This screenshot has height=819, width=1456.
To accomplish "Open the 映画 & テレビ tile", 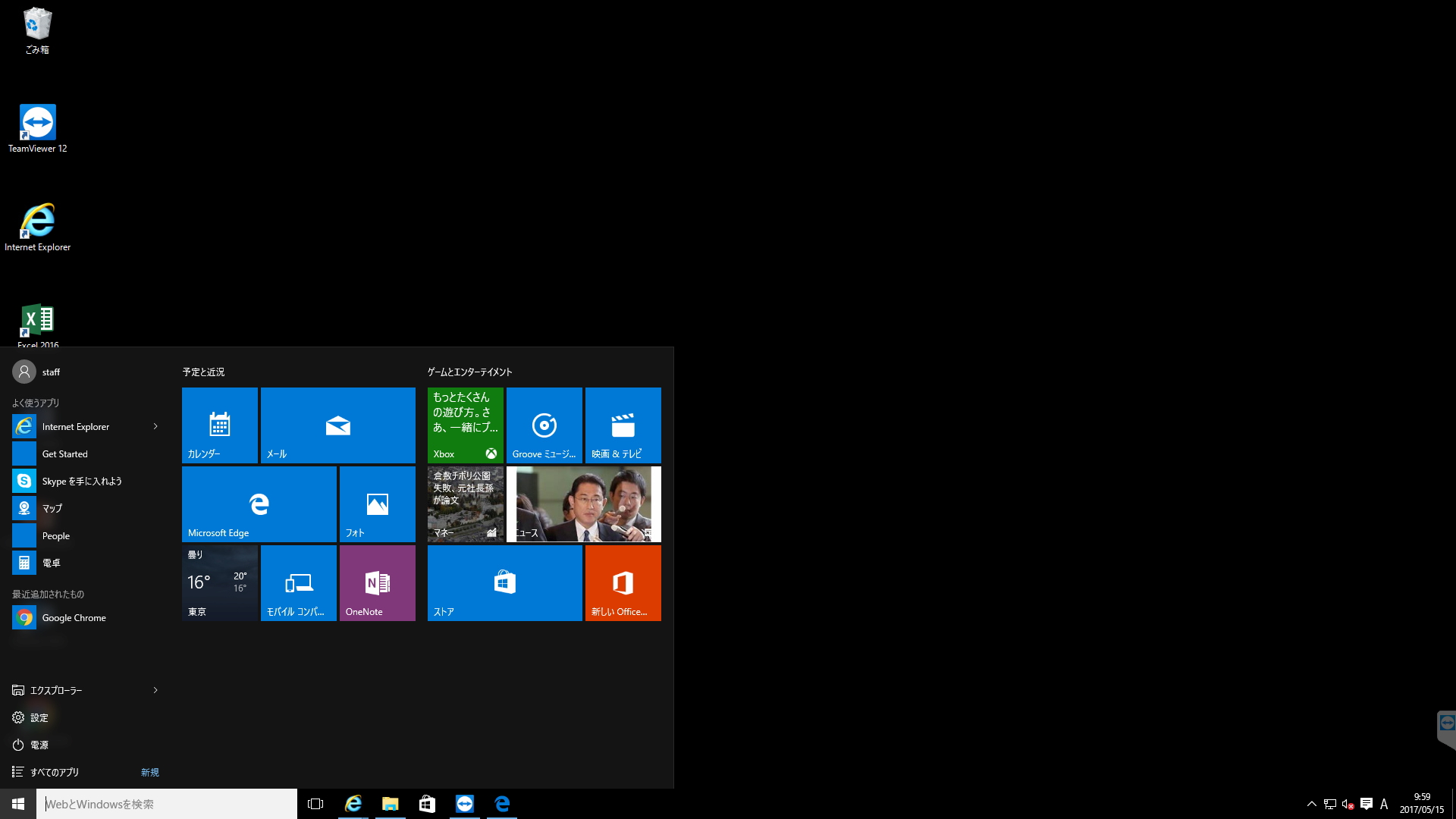I will 623,425.
